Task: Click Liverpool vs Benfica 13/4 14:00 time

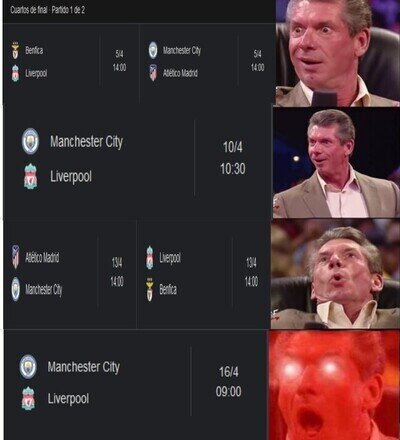Action: click(251, 272)
